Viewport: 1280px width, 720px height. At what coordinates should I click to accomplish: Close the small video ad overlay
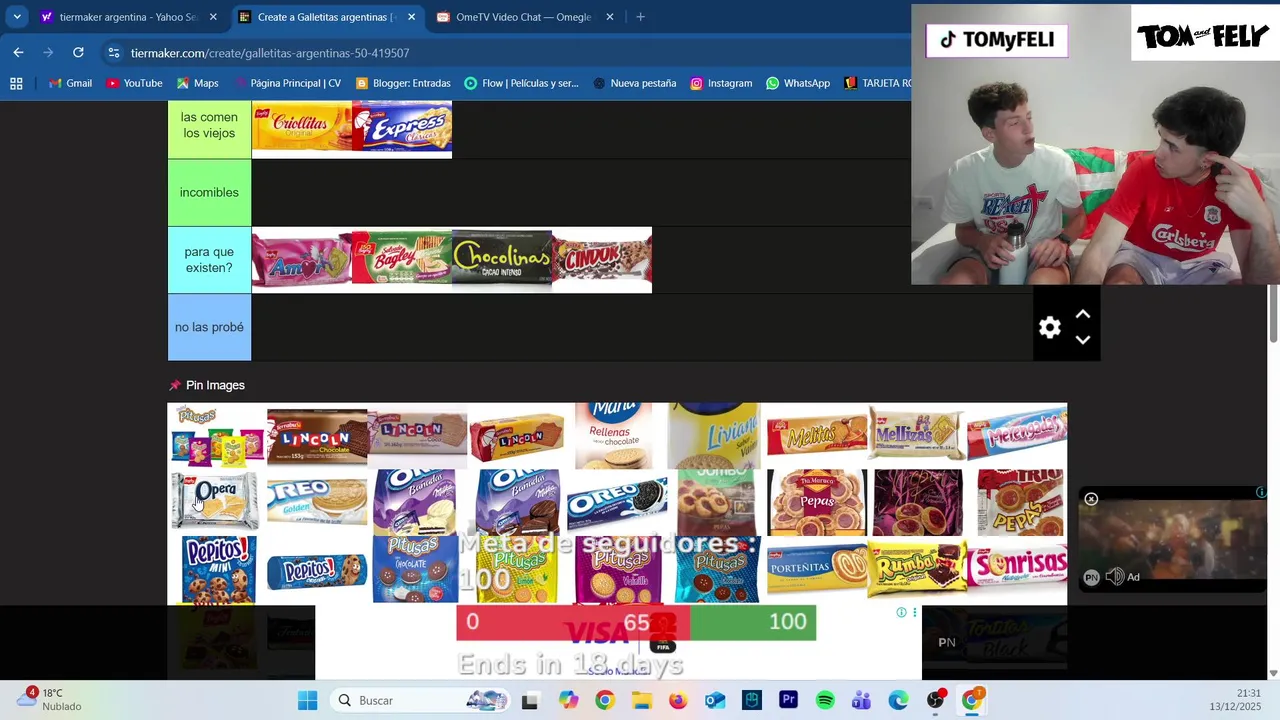pos(1091,499)
